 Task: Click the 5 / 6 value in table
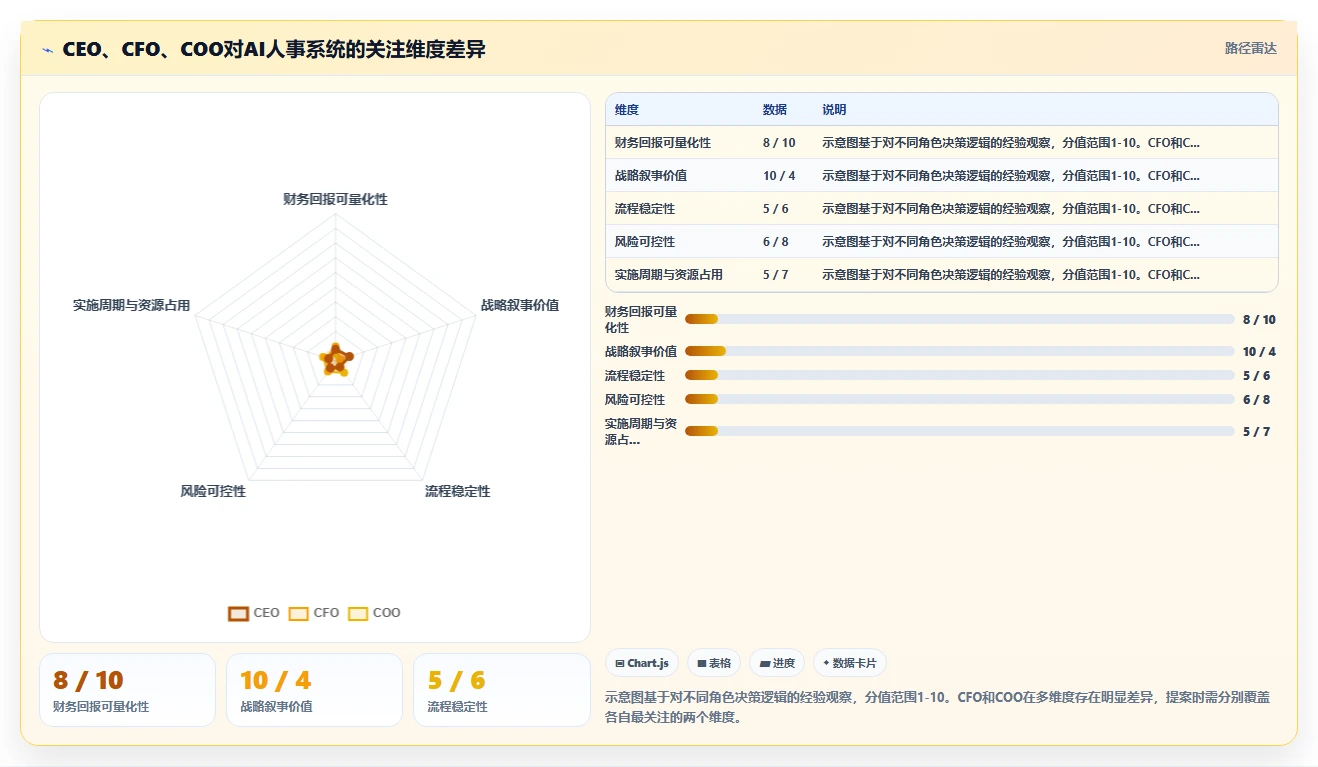click(x=775, y=209)
